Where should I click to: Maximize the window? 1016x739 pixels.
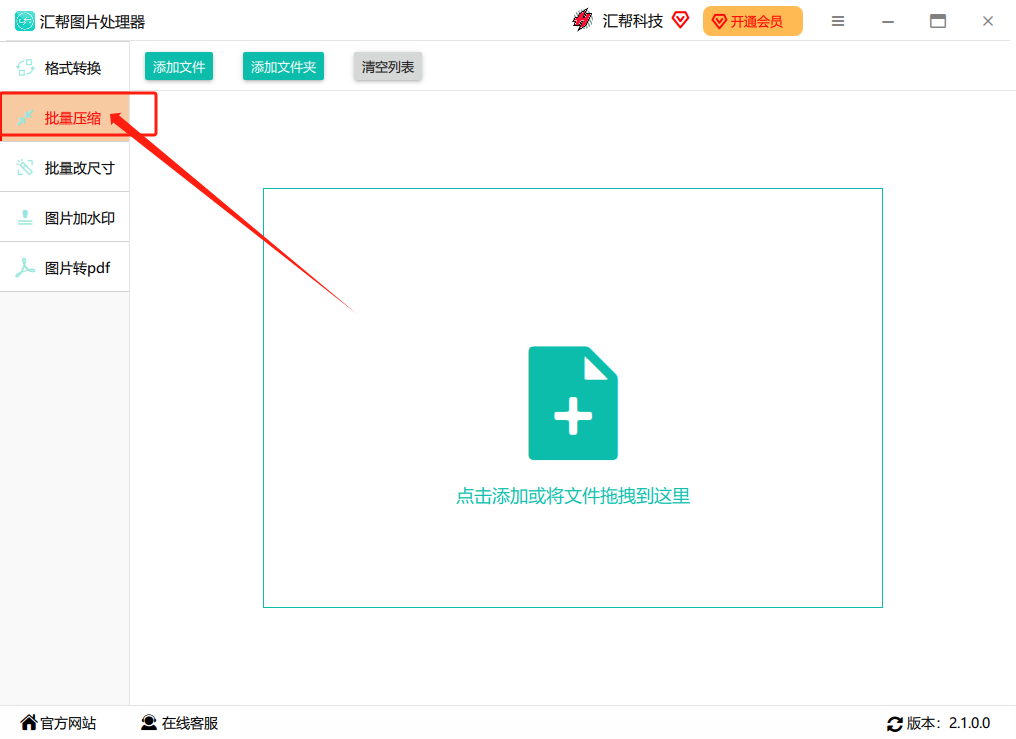[938, 21]
